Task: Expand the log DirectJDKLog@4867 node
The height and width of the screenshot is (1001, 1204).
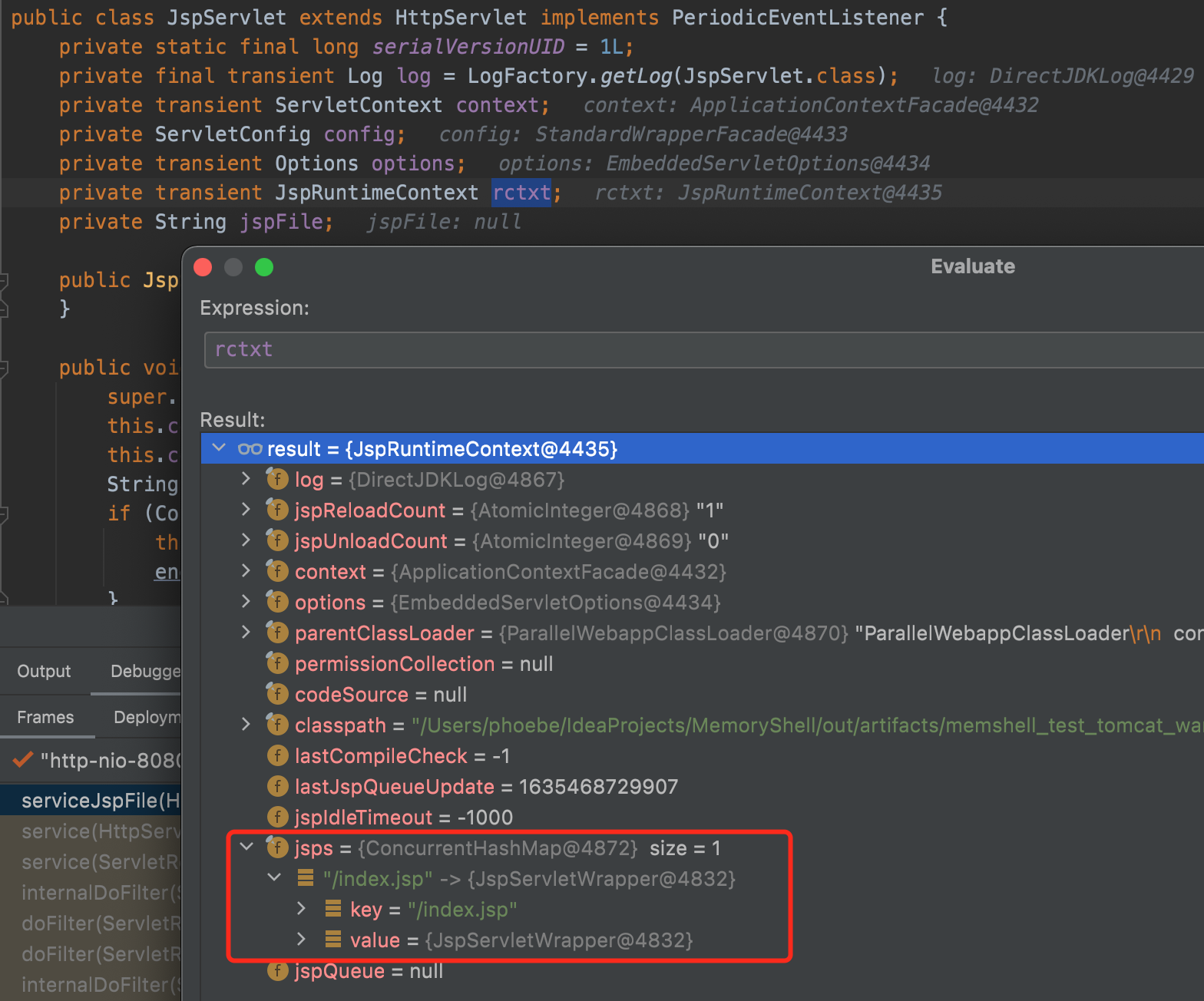Action: coord(246,478)
